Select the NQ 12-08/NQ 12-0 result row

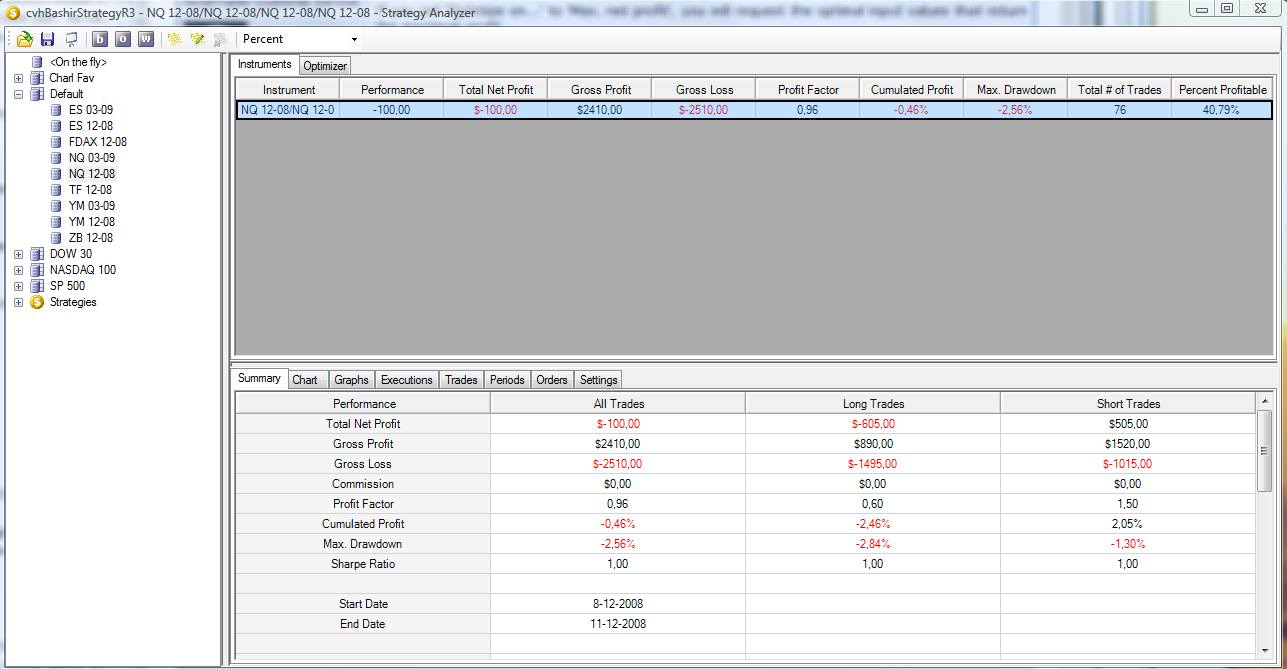click(x=754, y=110)
